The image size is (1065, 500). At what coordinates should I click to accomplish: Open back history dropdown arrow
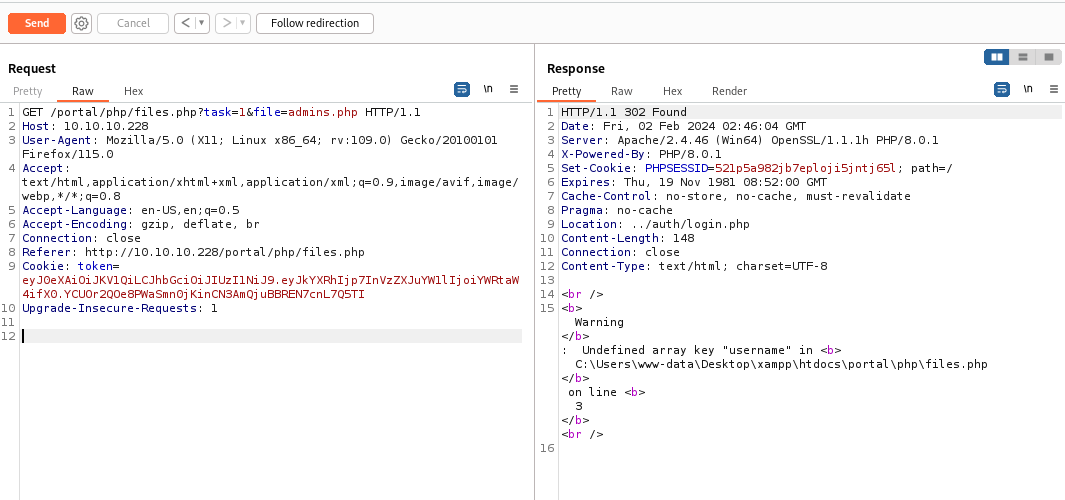[201, 23]
